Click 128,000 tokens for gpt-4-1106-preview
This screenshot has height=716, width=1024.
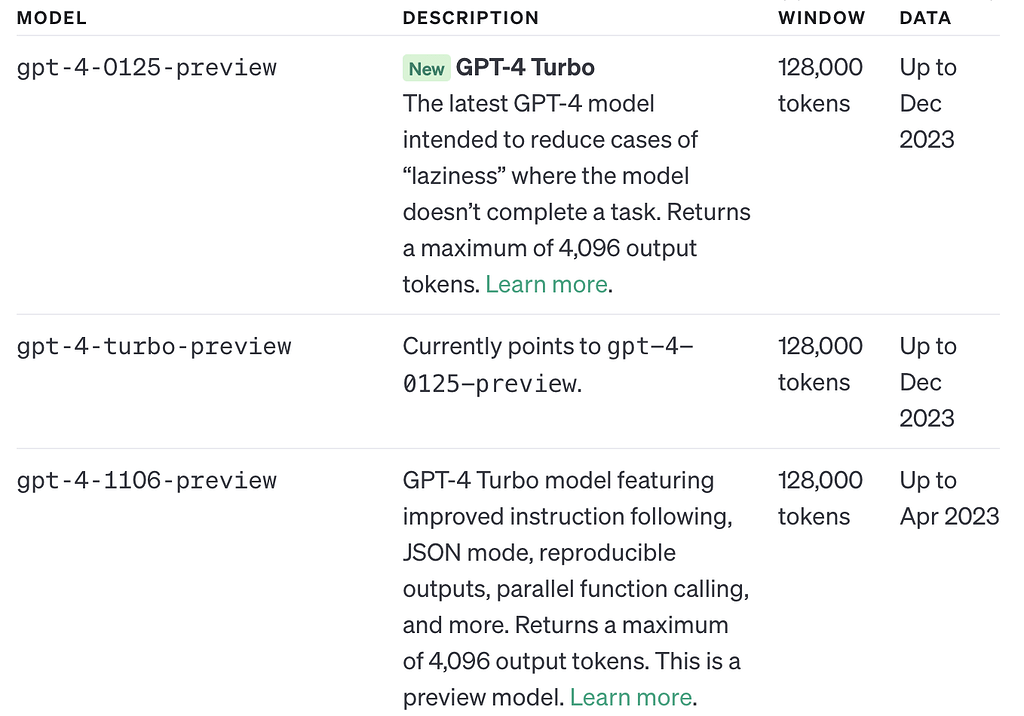point(820,498)
